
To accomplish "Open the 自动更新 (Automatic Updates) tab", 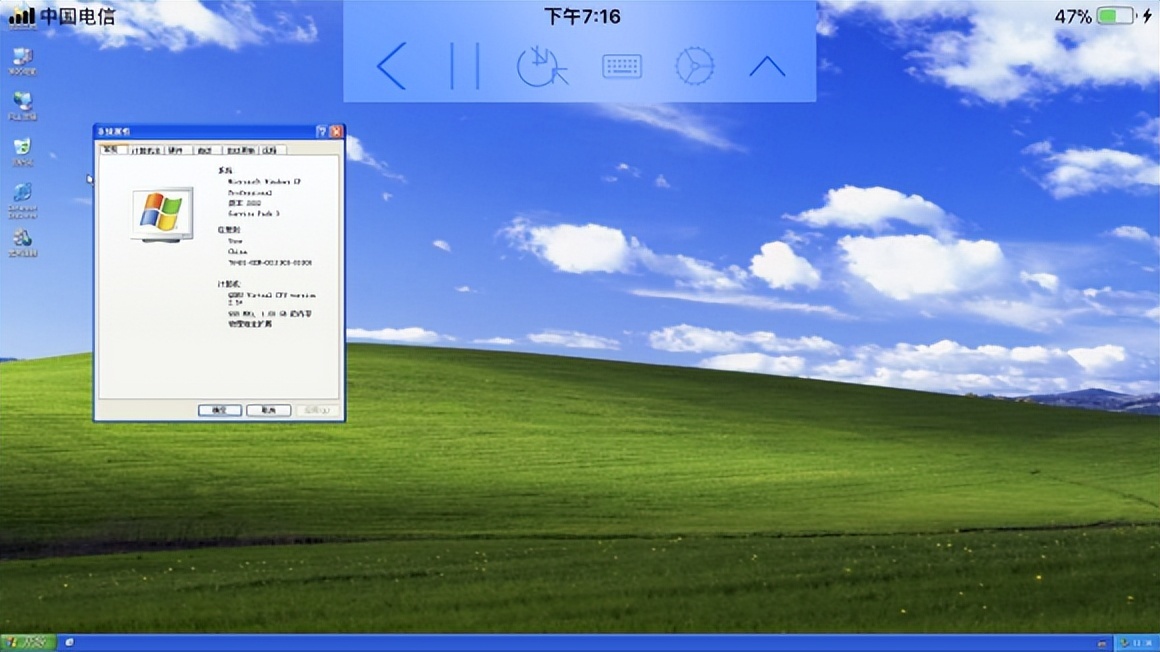I will point(241,150).
